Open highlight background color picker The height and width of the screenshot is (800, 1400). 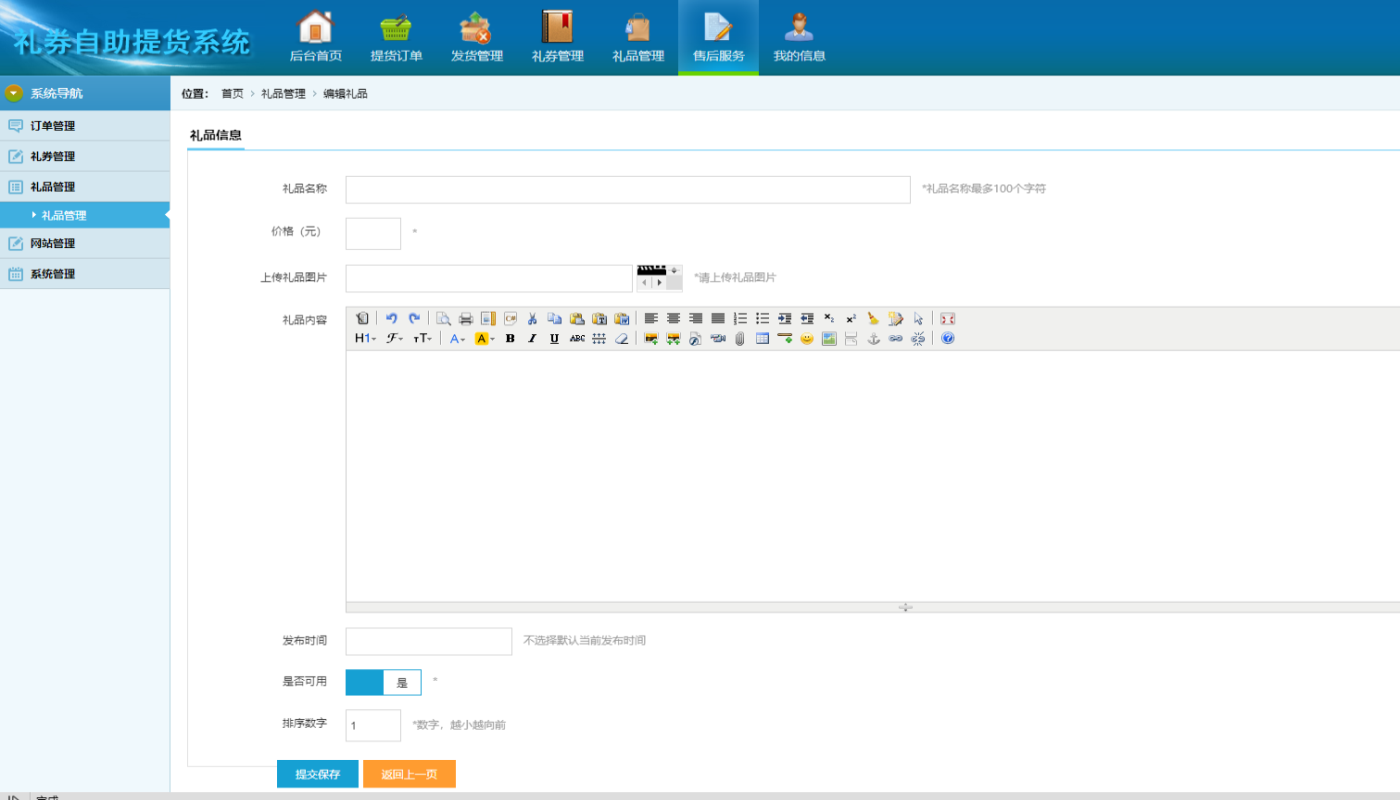pos(484,339)
